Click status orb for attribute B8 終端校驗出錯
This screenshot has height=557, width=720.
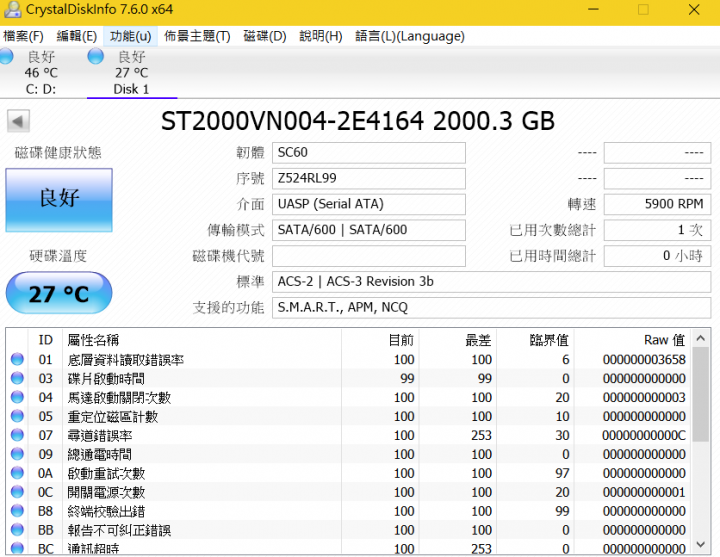tap(17, 511)
